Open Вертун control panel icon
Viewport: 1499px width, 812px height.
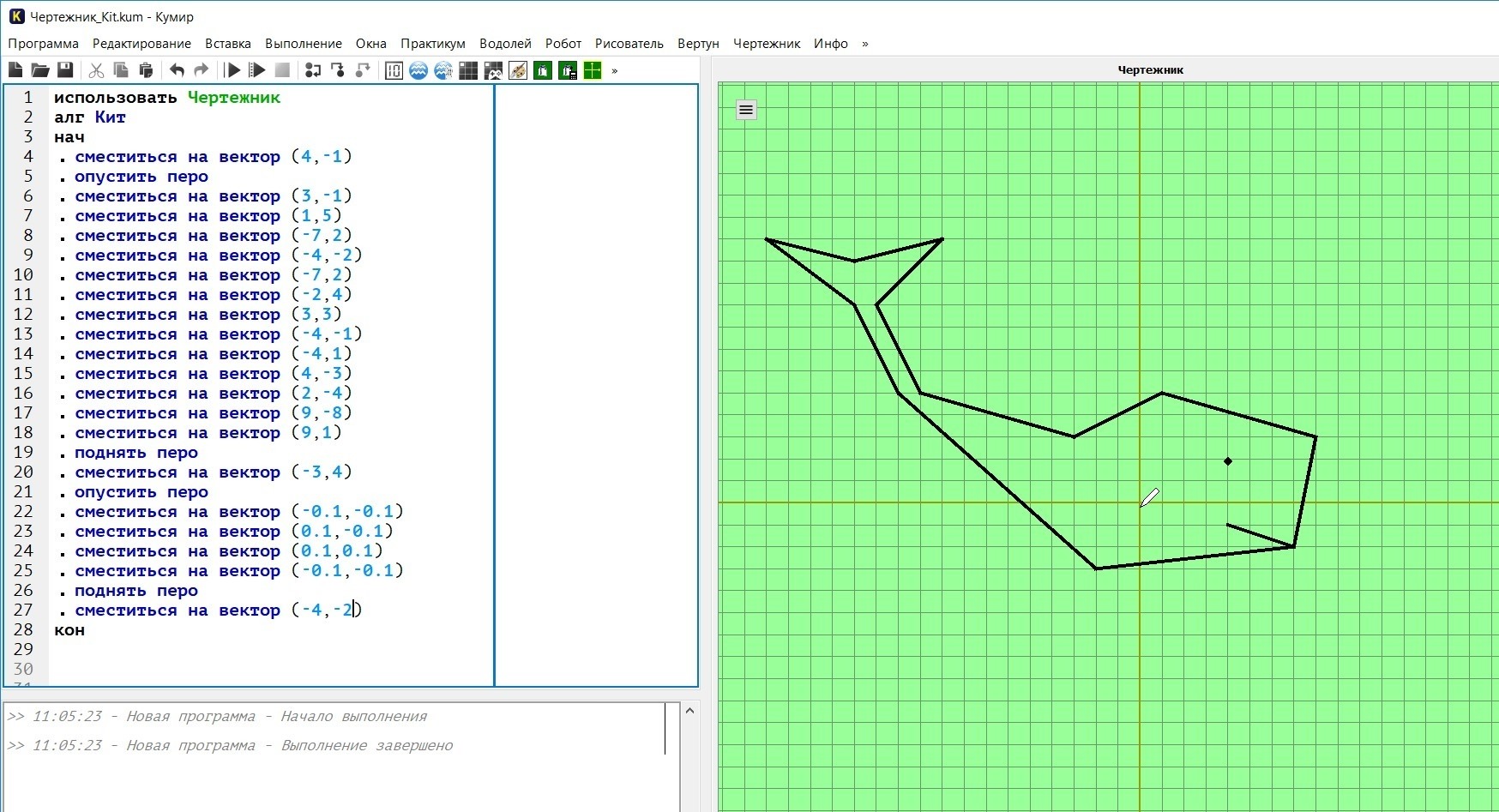568,70
